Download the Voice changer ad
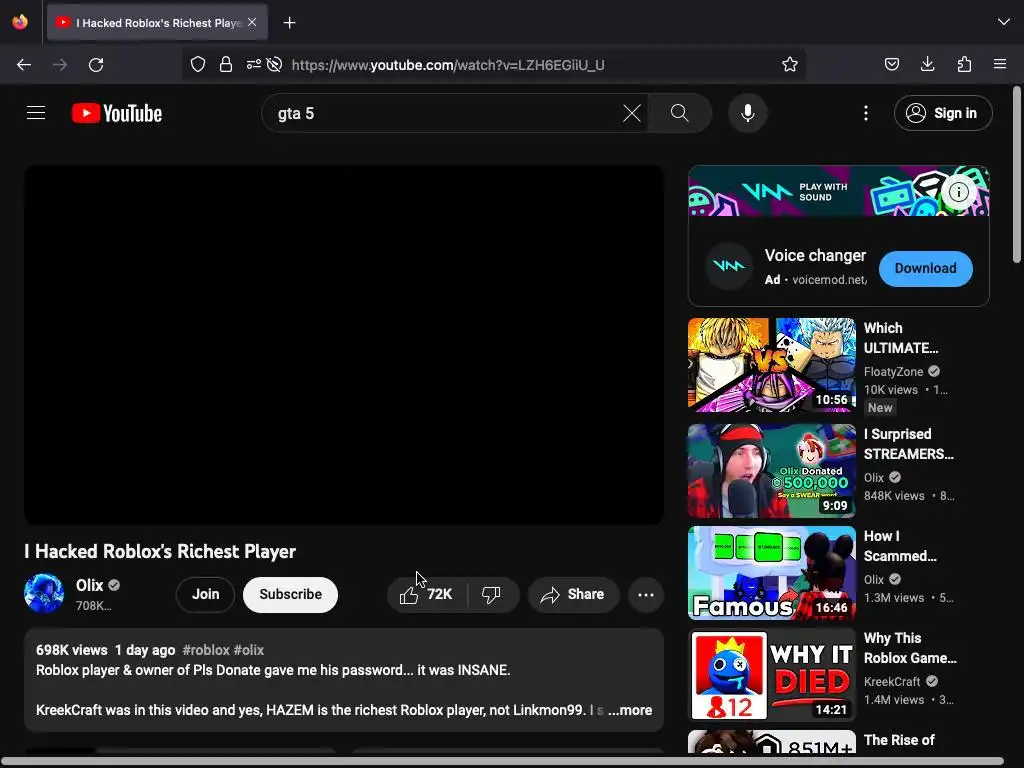 (x=925, y=268)
